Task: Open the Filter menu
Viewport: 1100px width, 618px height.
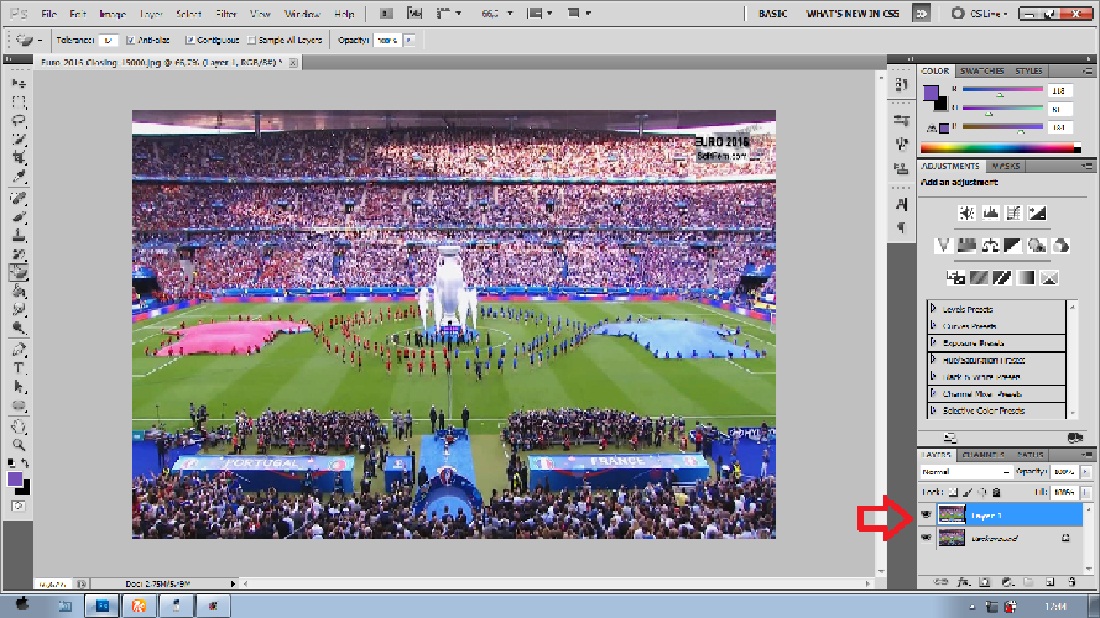Action: coord(227,14)
